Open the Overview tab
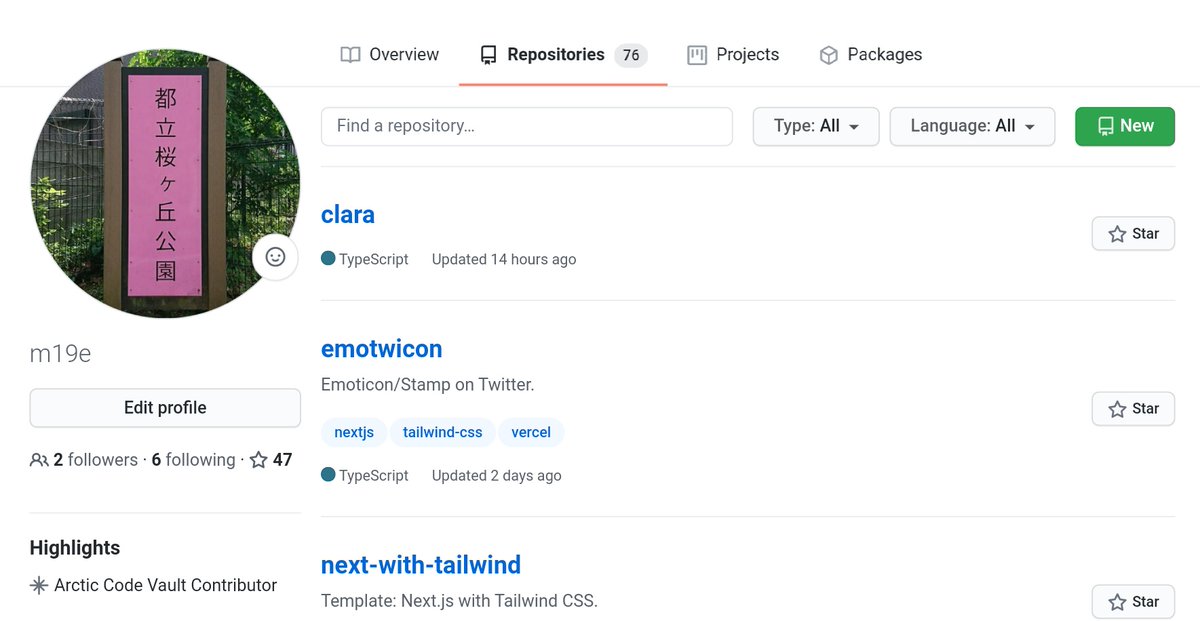Viewport: 1200px width, 621px height. coord(389,55)
